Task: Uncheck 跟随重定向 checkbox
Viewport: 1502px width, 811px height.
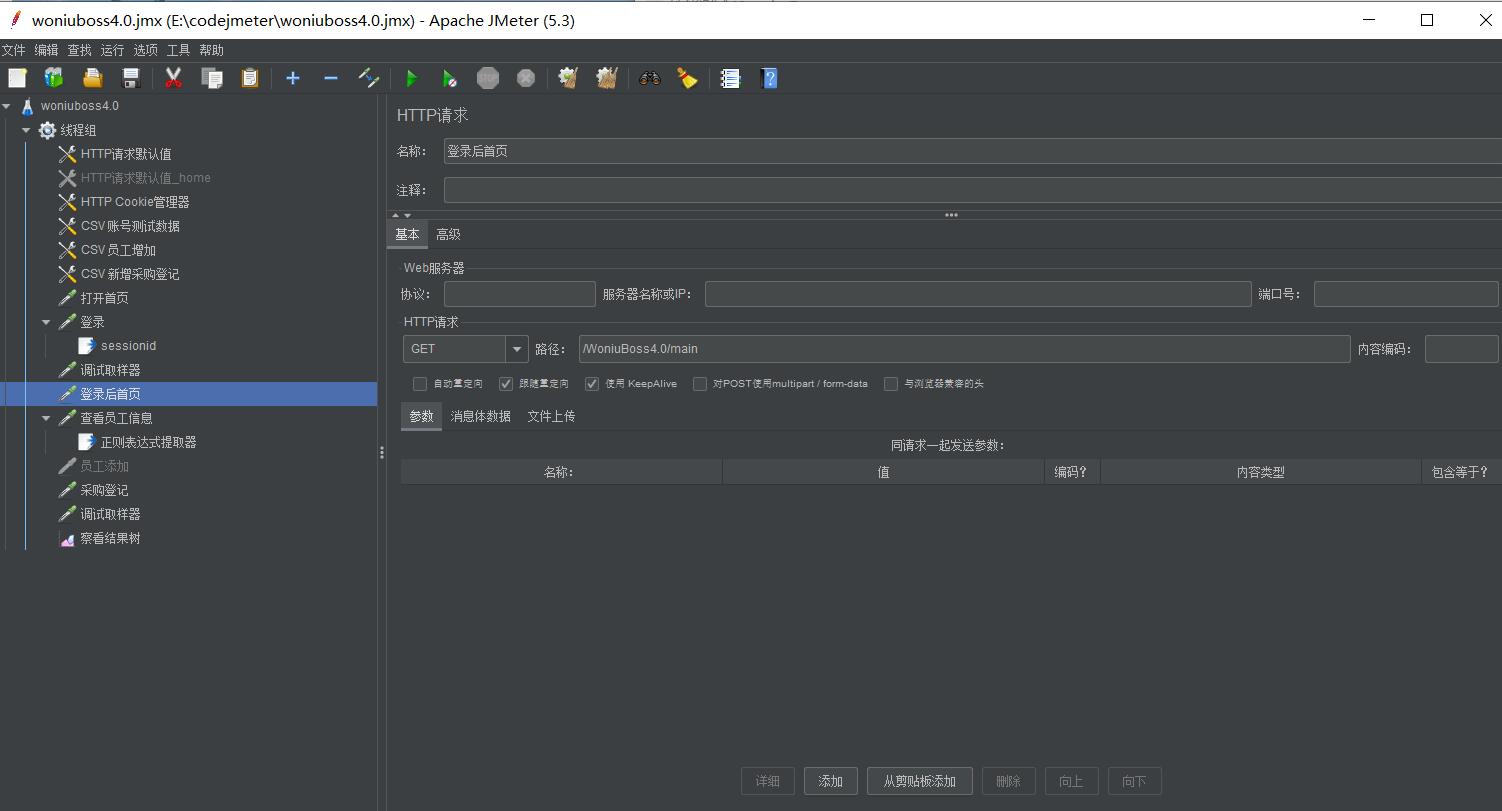Action: pos(506,384)
